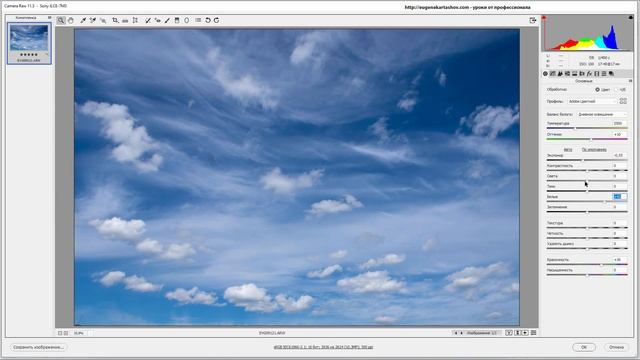
Task: Adjust the Contrast slider
Action: point(587,171)
